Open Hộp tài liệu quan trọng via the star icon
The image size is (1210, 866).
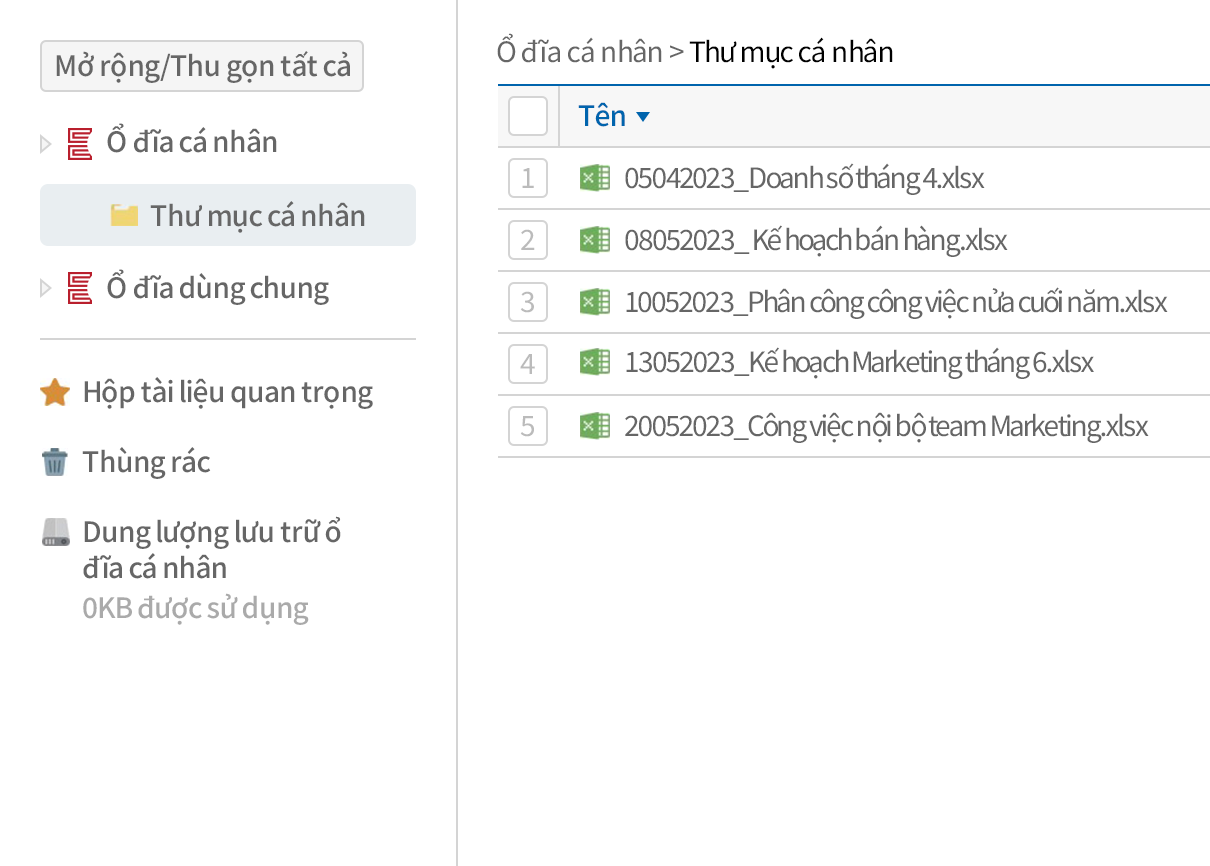[56, 391]
